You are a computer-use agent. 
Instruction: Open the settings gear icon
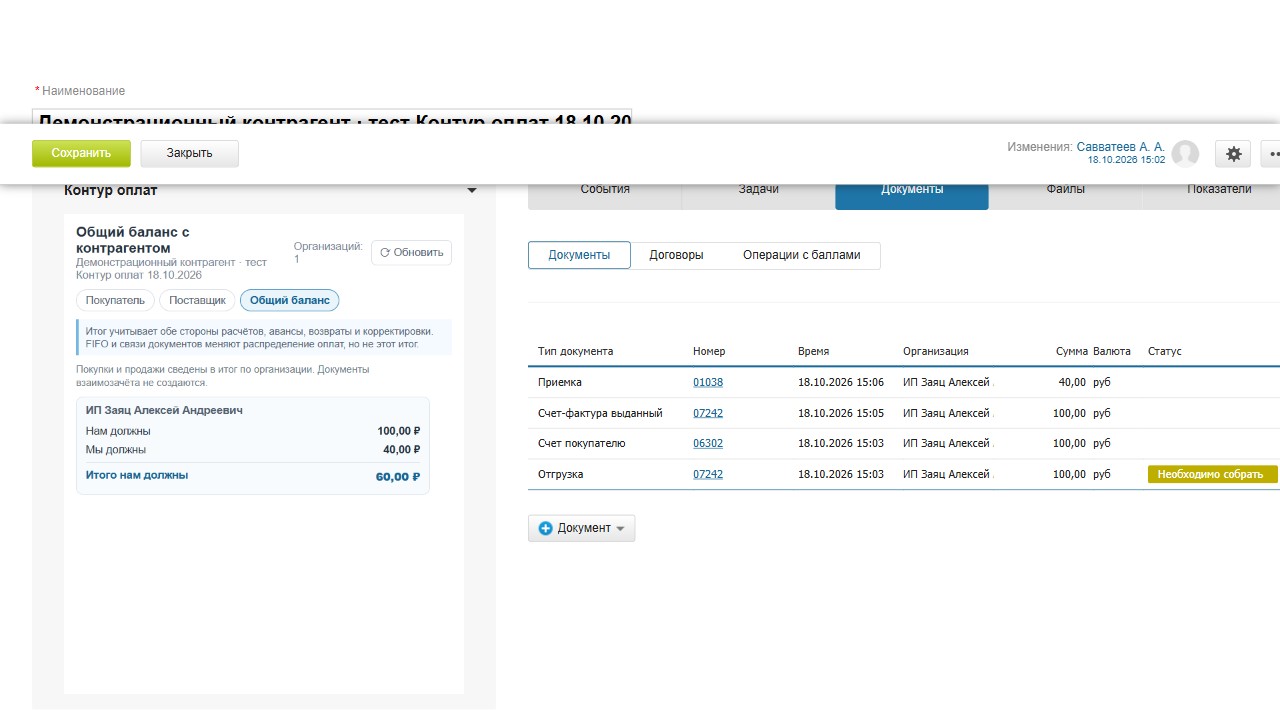(1234, 154)
